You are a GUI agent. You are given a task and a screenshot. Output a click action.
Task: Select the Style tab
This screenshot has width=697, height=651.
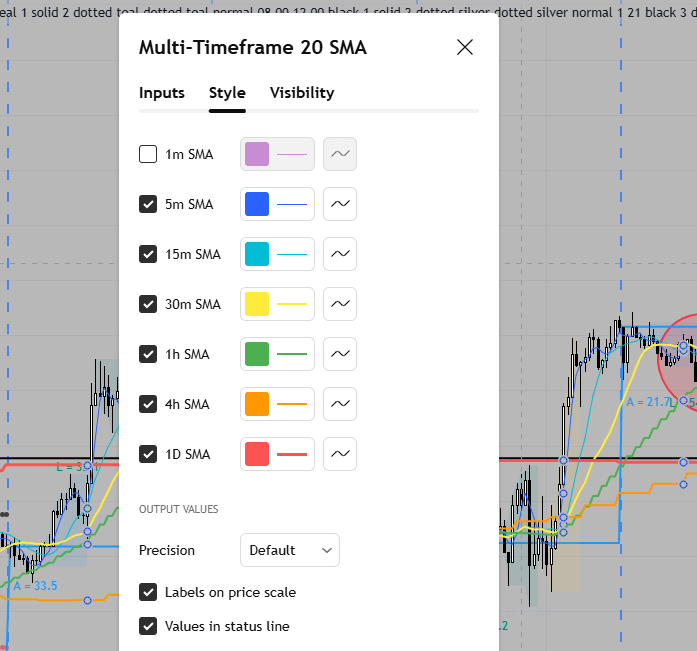click(227, 93)
